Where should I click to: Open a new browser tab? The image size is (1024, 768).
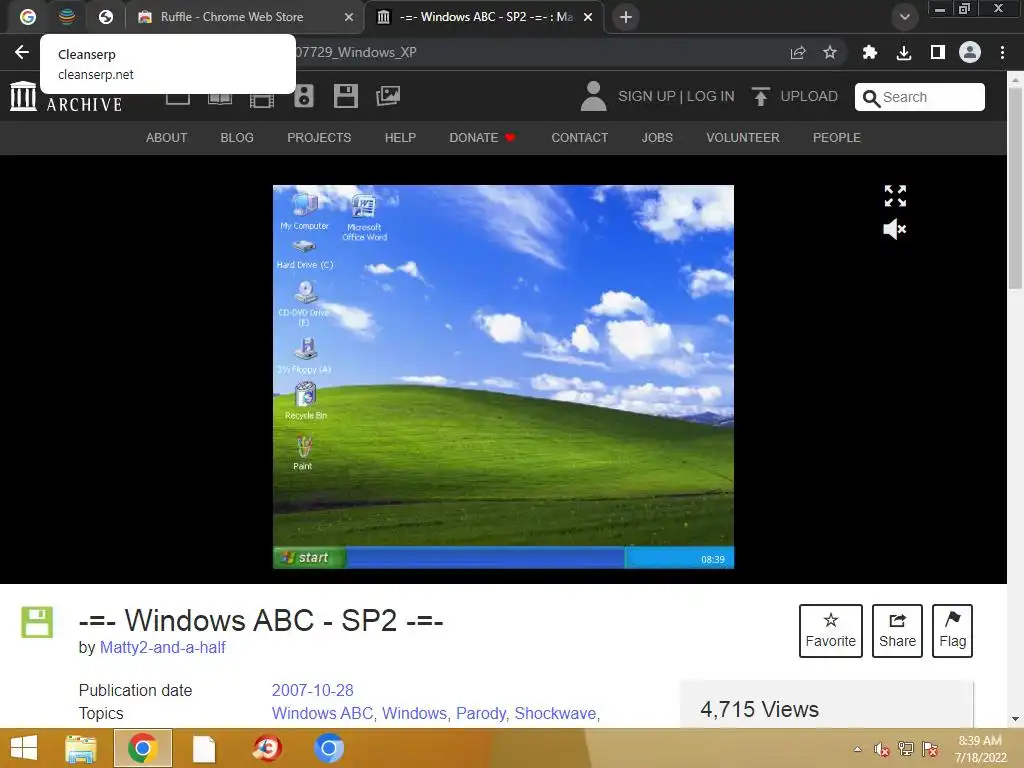coord(626,17)
